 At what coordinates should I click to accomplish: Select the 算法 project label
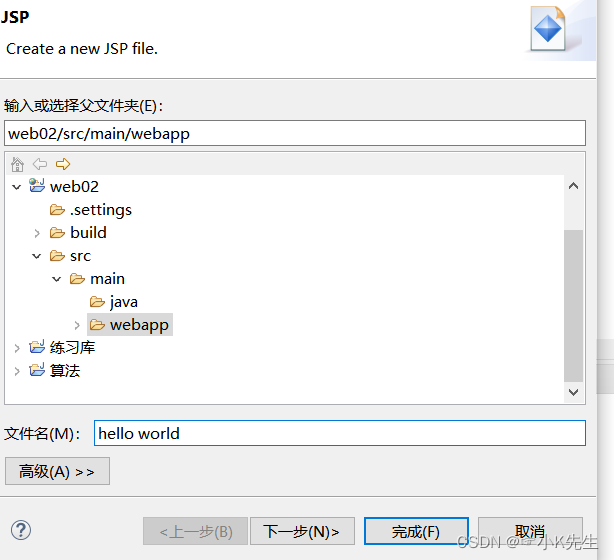click(x=65, y=370)
